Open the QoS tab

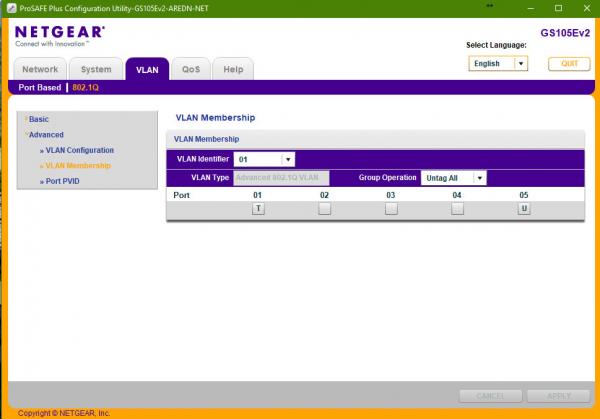pos(191,69)
